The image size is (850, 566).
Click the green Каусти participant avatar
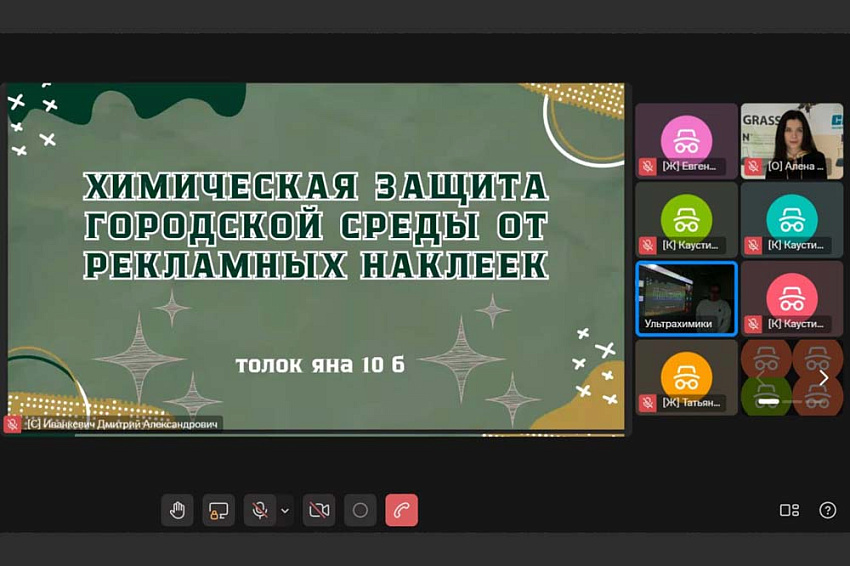click(x=686, y=215)
